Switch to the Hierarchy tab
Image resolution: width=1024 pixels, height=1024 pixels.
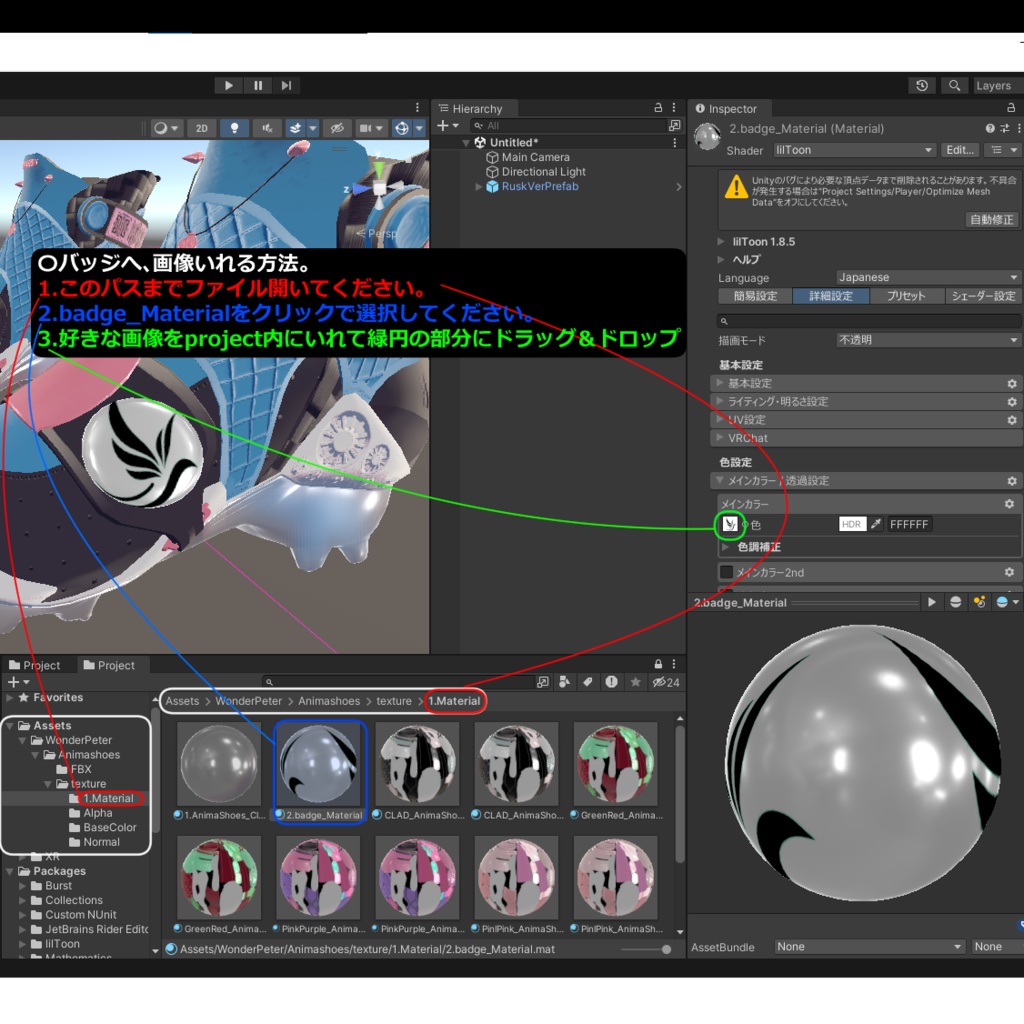477,108
